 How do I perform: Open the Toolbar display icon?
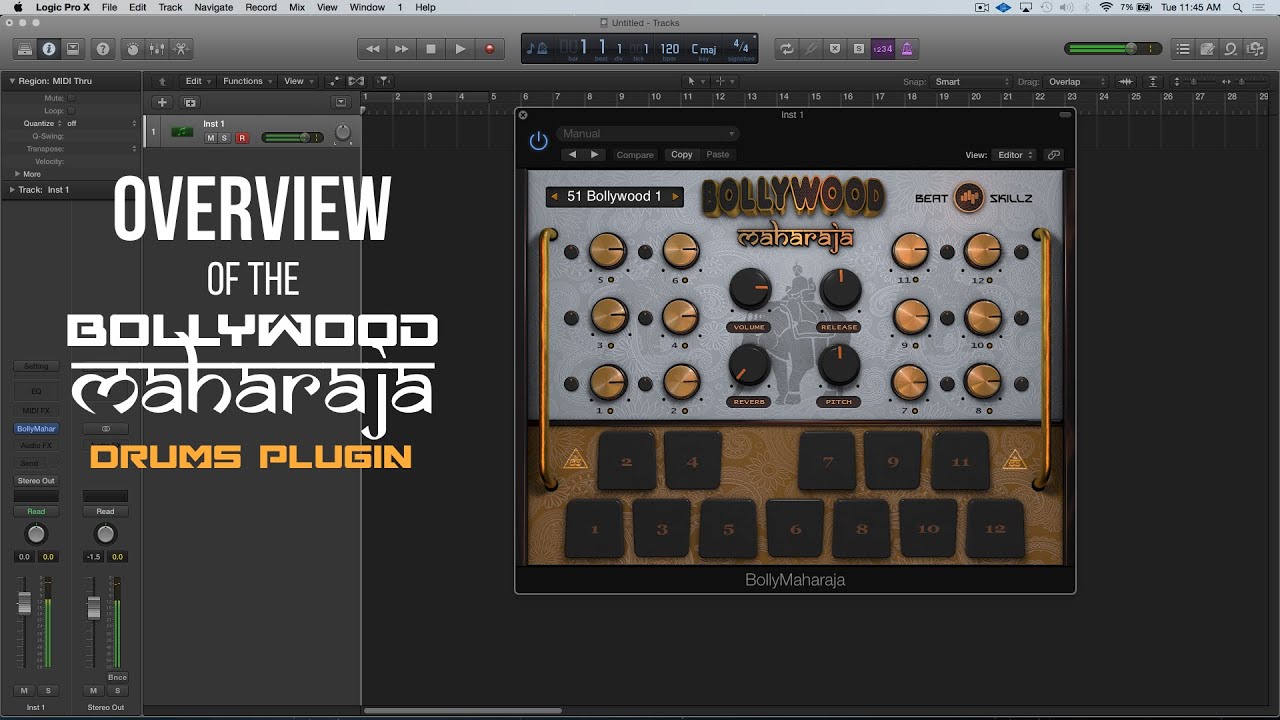point(73,48)
